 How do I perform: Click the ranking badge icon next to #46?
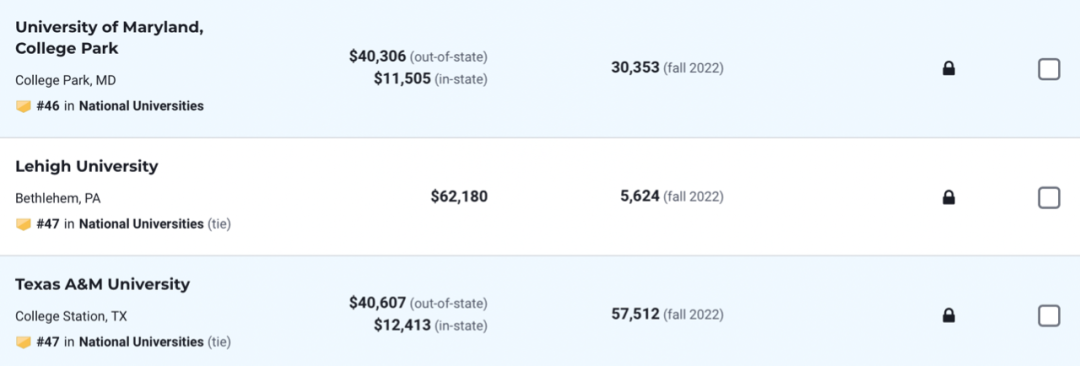(x=23, y=106)
